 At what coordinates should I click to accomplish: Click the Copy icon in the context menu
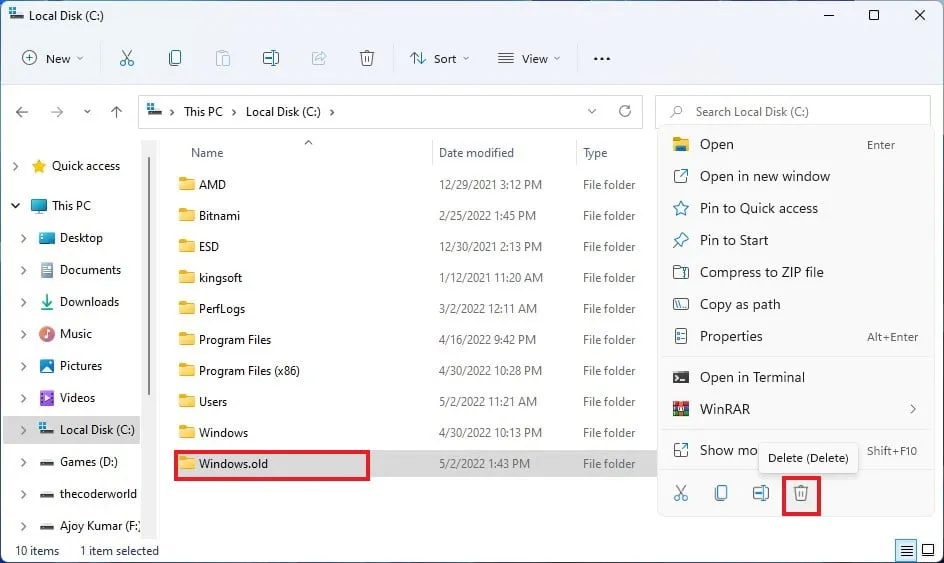(721, 493)
